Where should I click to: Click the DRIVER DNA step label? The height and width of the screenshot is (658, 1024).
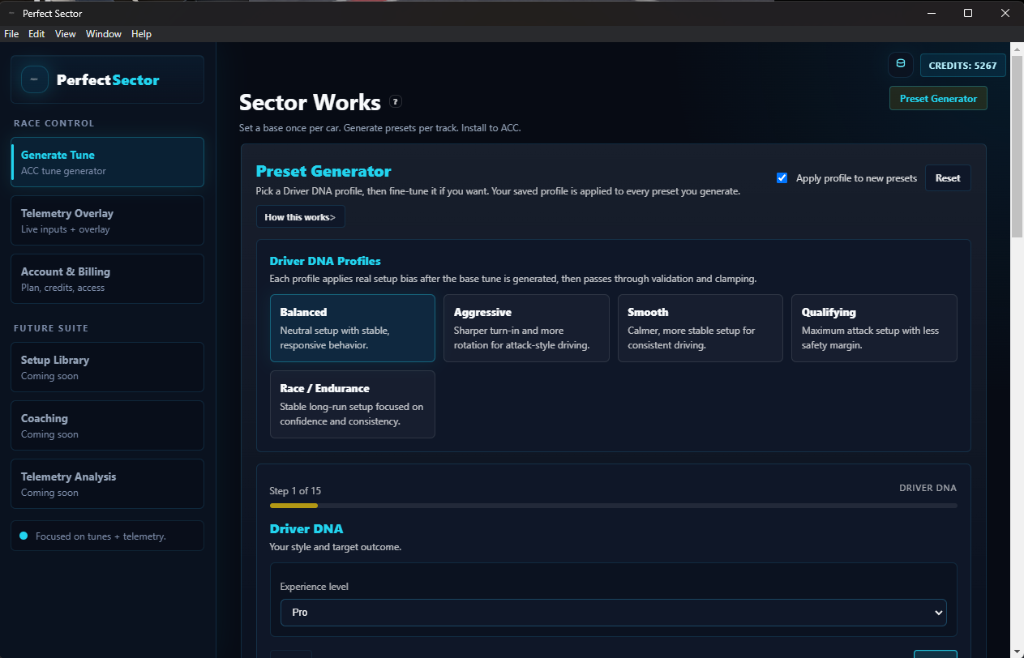(x=927, y=488)
